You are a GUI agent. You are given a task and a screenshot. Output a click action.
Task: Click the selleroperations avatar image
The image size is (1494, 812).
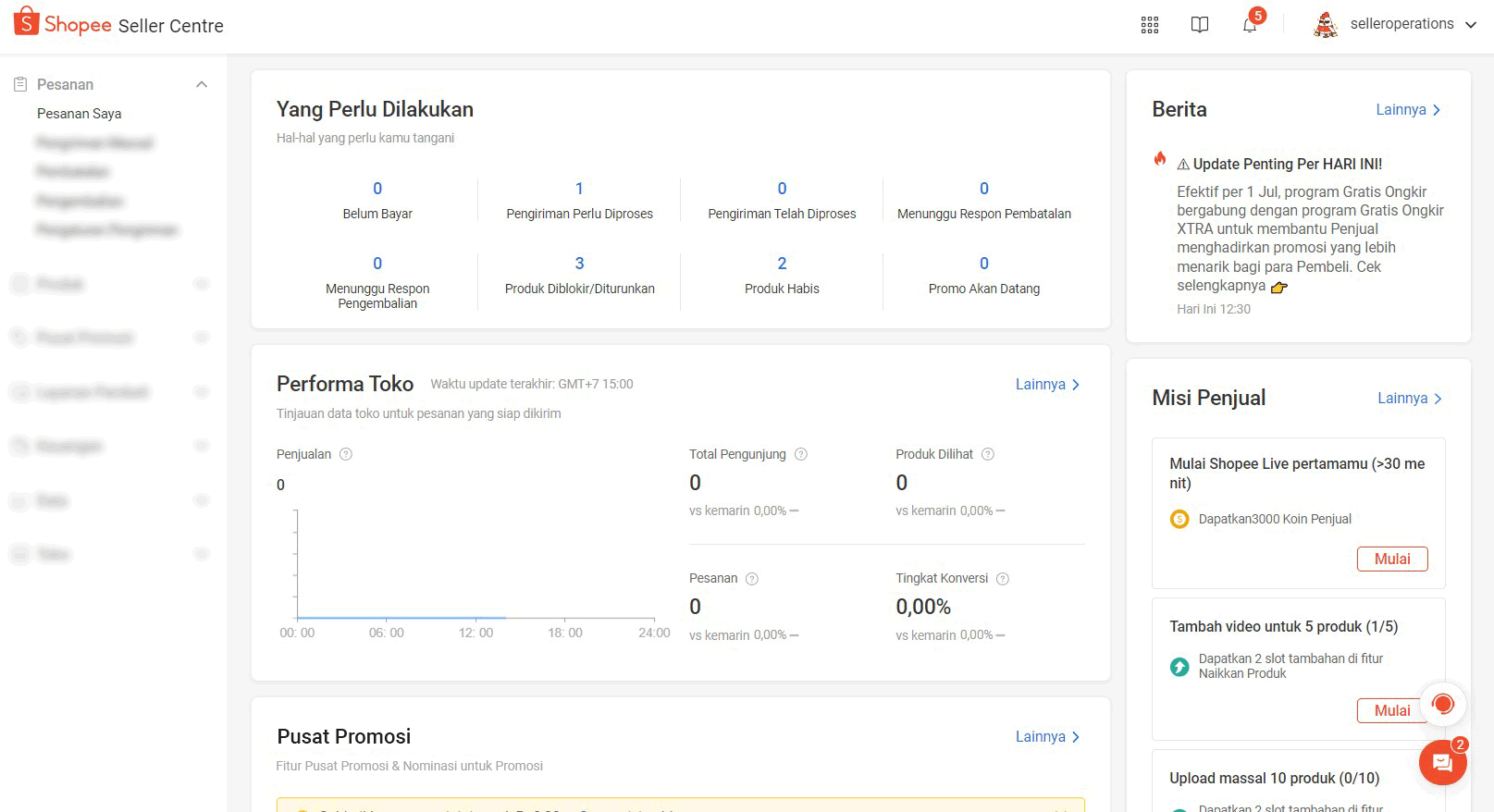1326,24
